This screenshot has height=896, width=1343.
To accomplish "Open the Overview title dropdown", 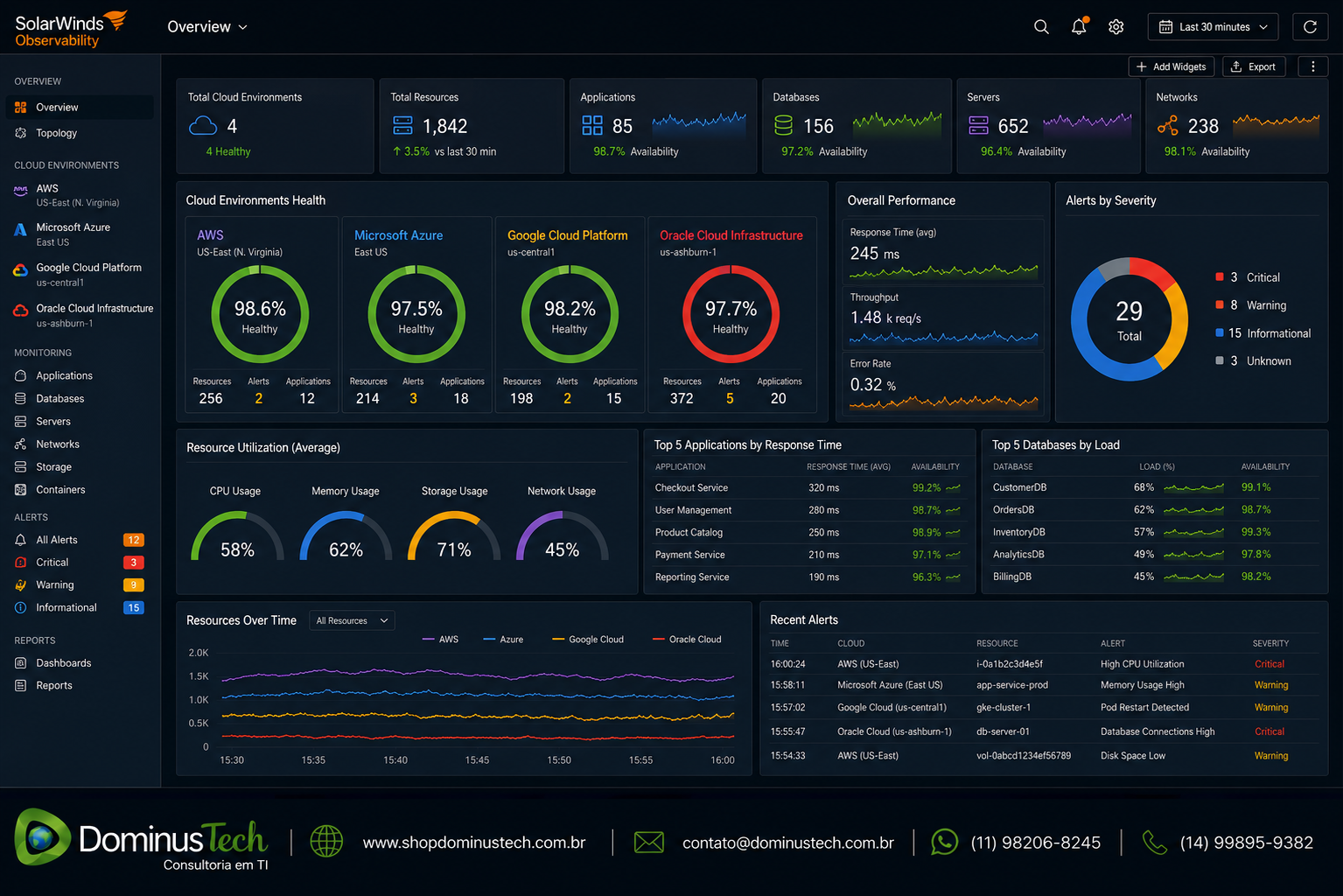I will point(207,27).
